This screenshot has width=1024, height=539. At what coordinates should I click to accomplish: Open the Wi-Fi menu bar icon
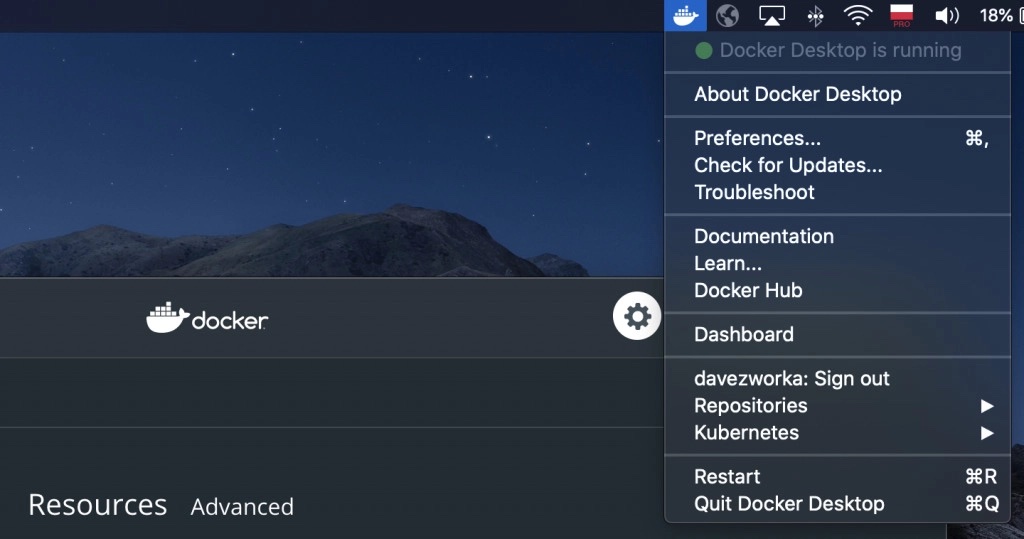pos(858,15)
